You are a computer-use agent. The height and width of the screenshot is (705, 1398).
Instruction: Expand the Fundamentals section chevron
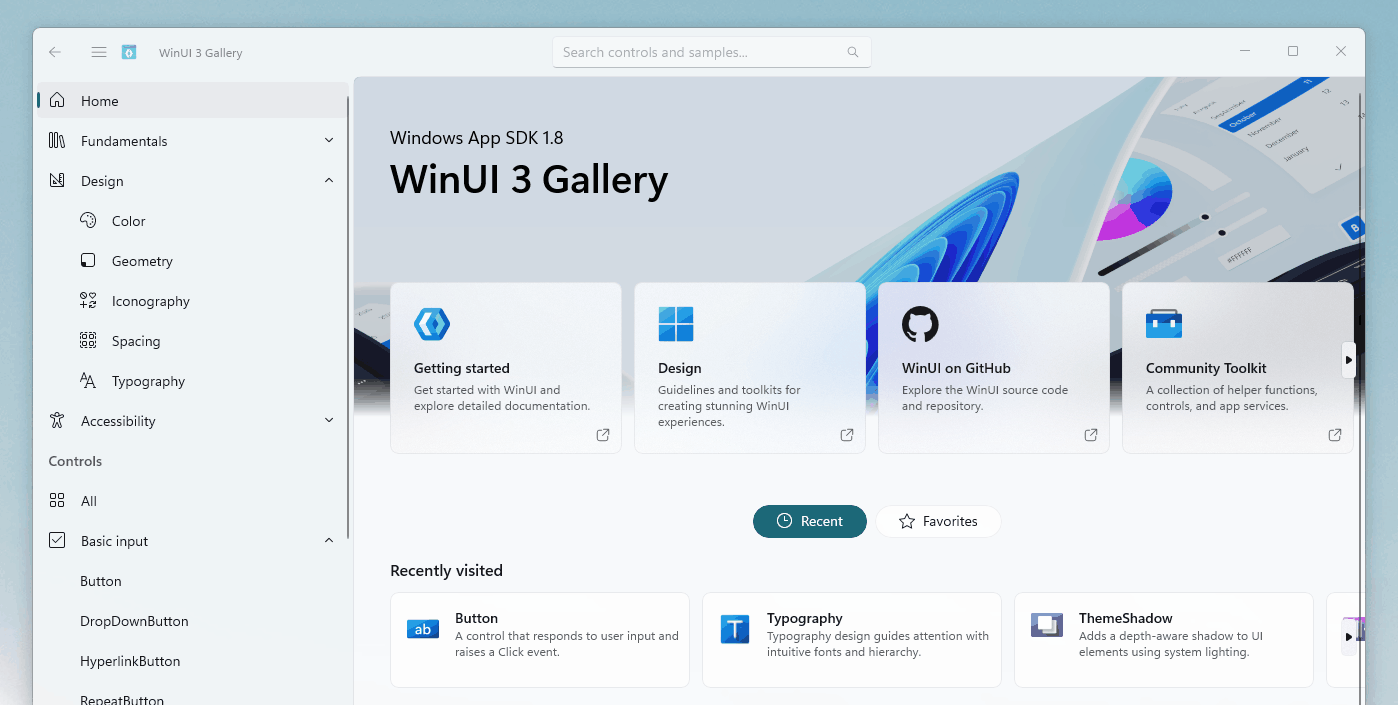click(x=329, y=141)
